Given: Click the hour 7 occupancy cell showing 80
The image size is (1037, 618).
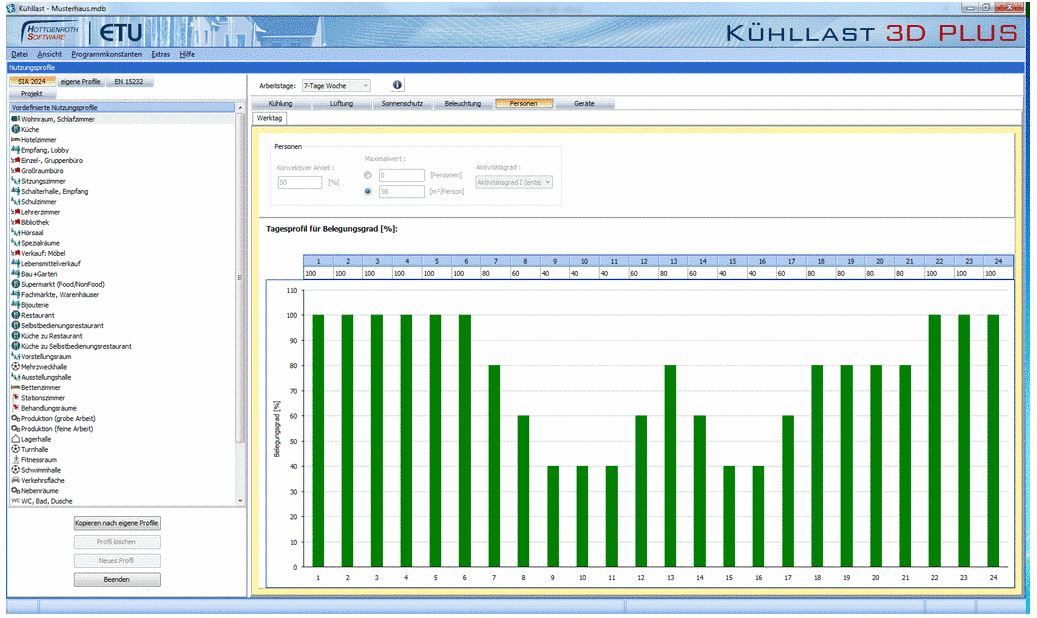Looking at the screenshot, I should coord(495,273).
